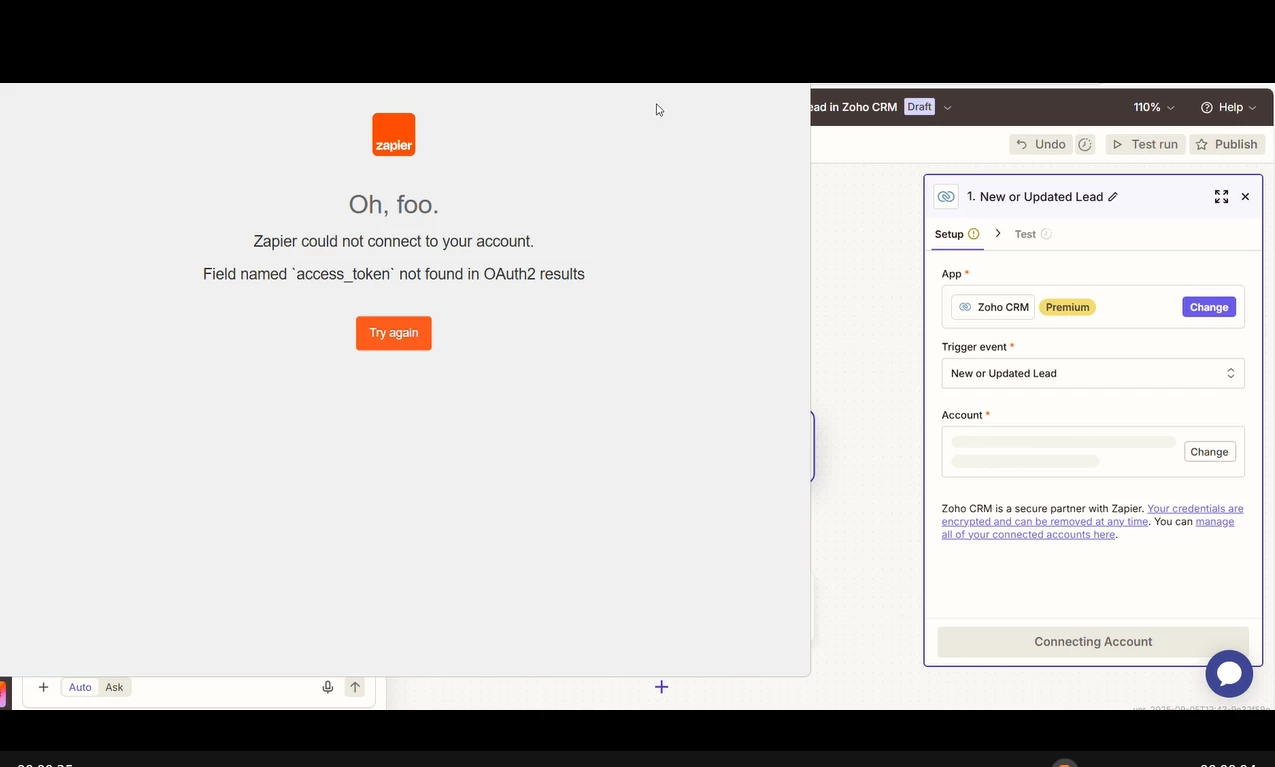Viewport: 1275px width, 767px height.
Task: Open the Trigger event dropdown
Action: coord(1093,373)
